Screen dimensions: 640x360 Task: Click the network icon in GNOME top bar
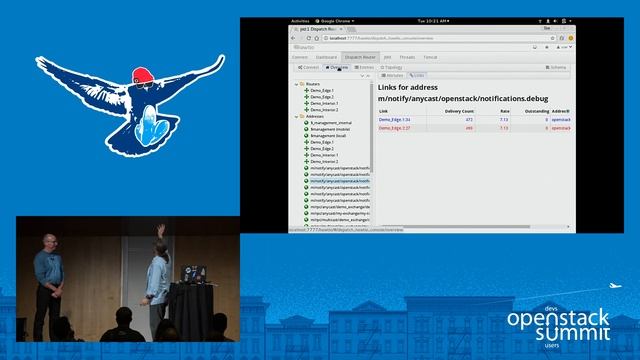pos(540,21)
